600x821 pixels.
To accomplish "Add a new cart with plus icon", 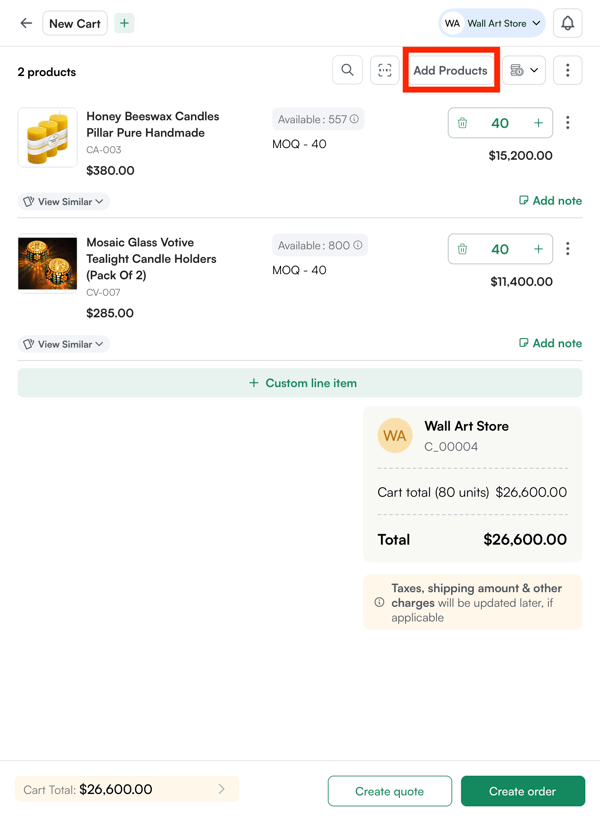I will click(124, 23).
